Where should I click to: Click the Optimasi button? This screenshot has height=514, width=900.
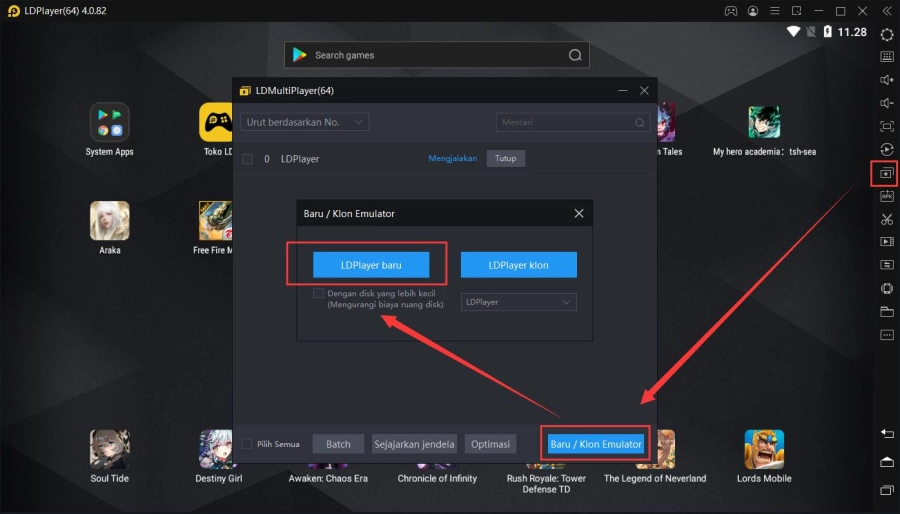tap(490, 444)
